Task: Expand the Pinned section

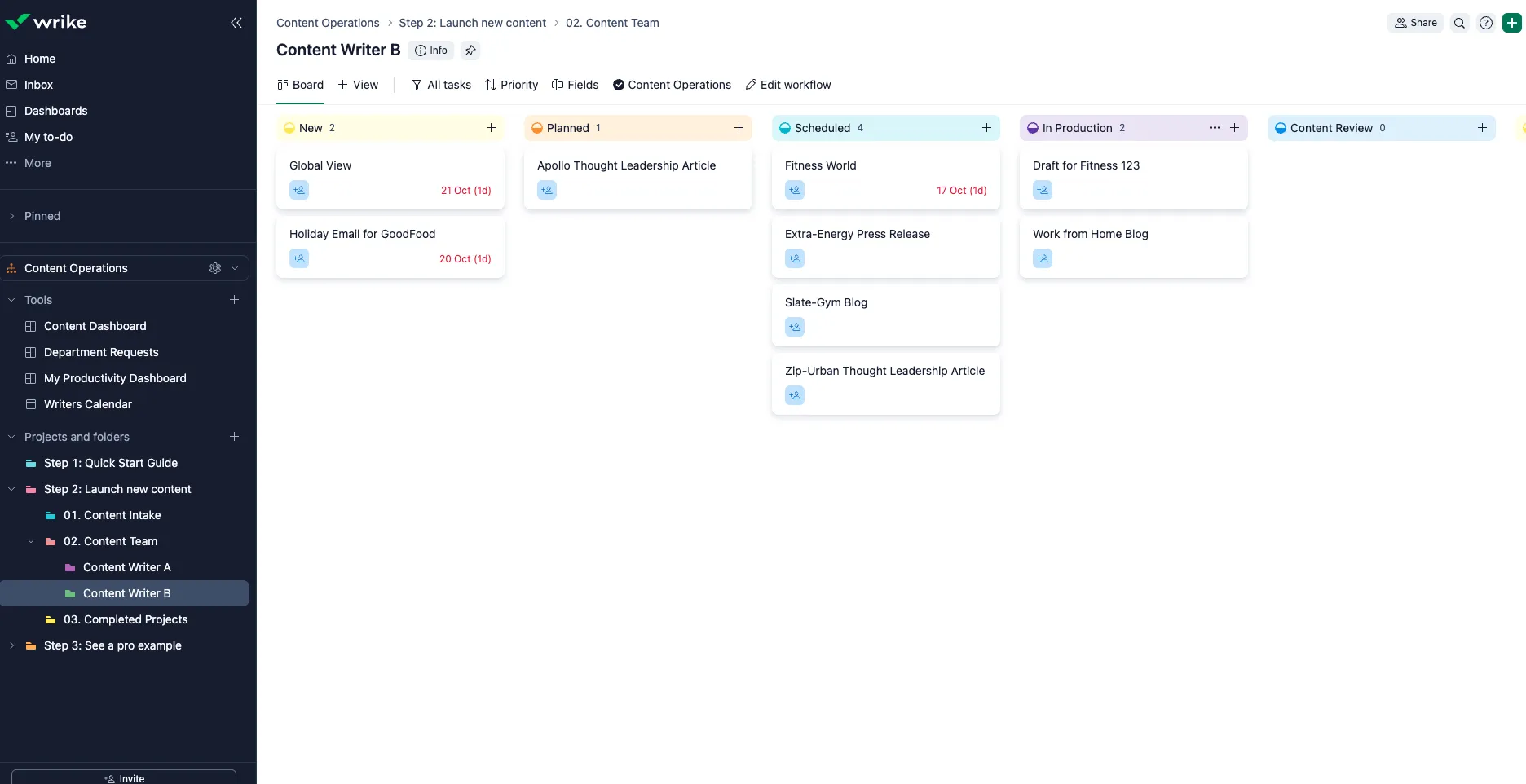Action: pyautogui.click(x=11, y=216)
